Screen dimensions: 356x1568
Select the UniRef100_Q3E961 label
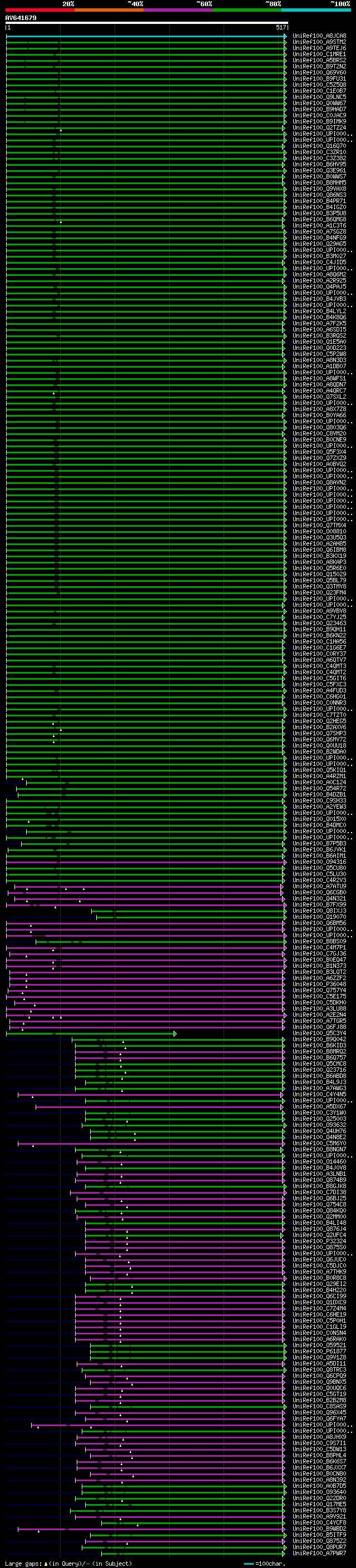coord(319,170)
